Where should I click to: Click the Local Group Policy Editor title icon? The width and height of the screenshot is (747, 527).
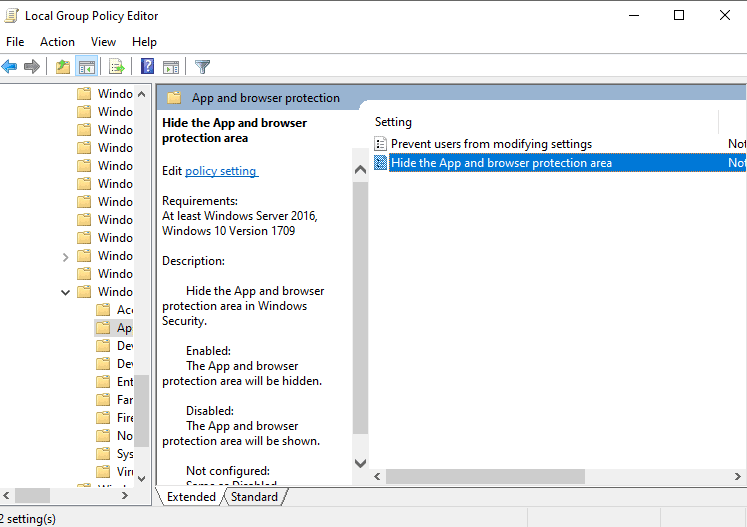point(11,16)
